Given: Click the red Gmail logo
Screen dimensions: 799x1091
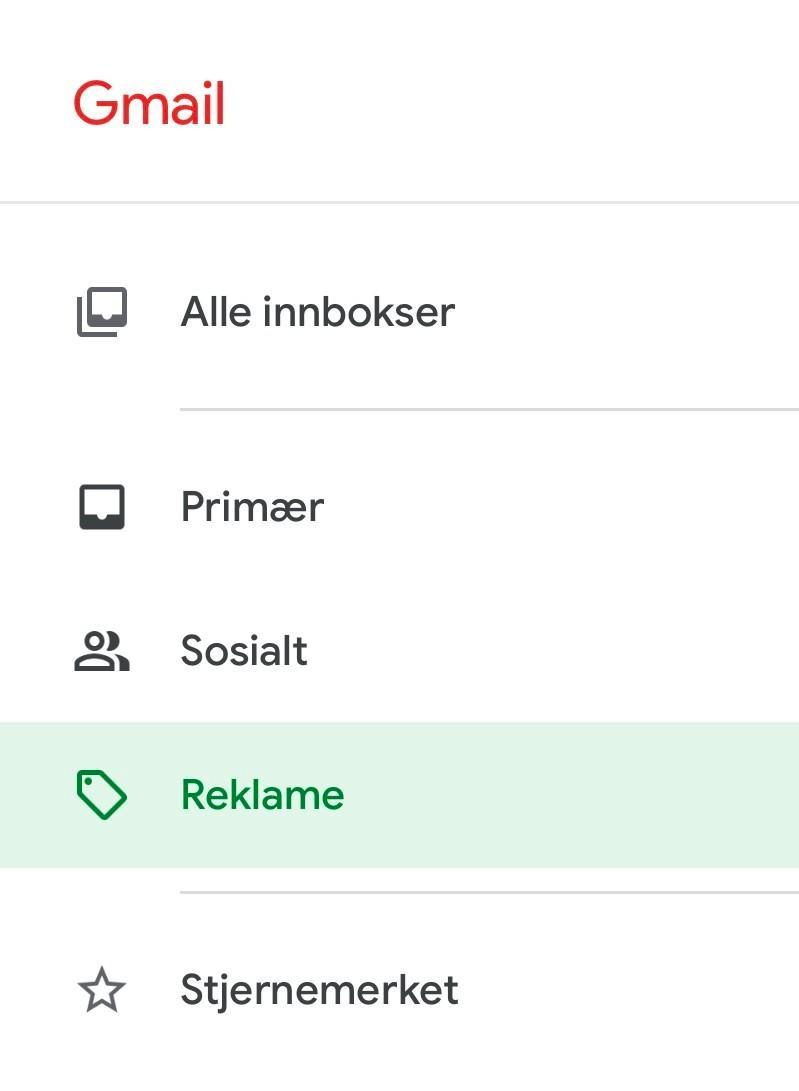Looking at the screenshot, I should [x=149, y=104].
